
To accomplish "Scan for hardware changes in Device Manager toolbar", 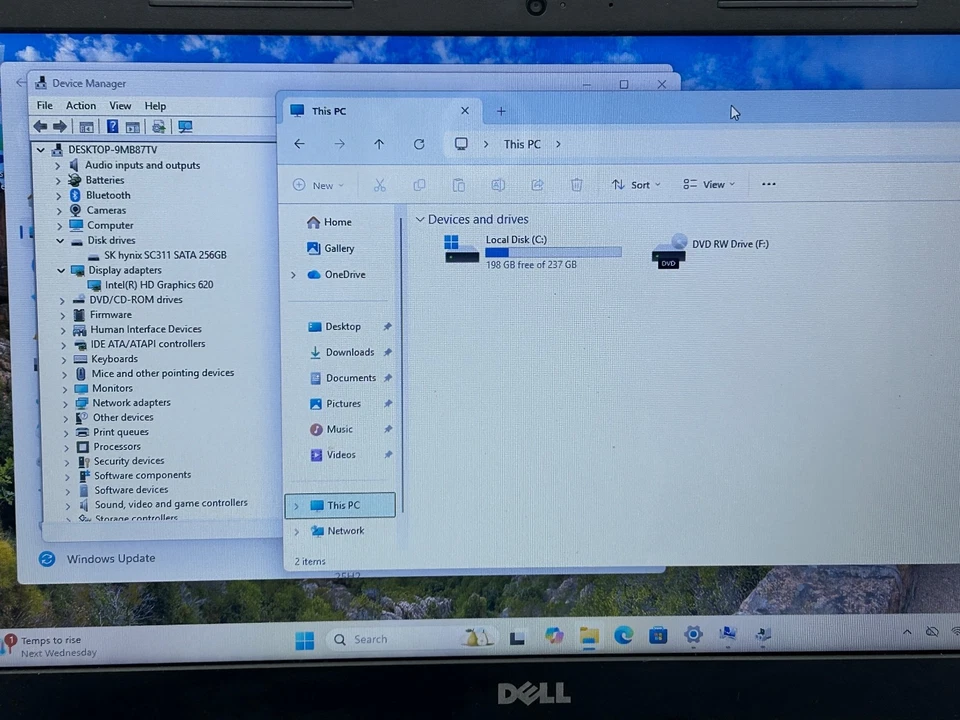I will pyautogui.click(x=185, y=126).
